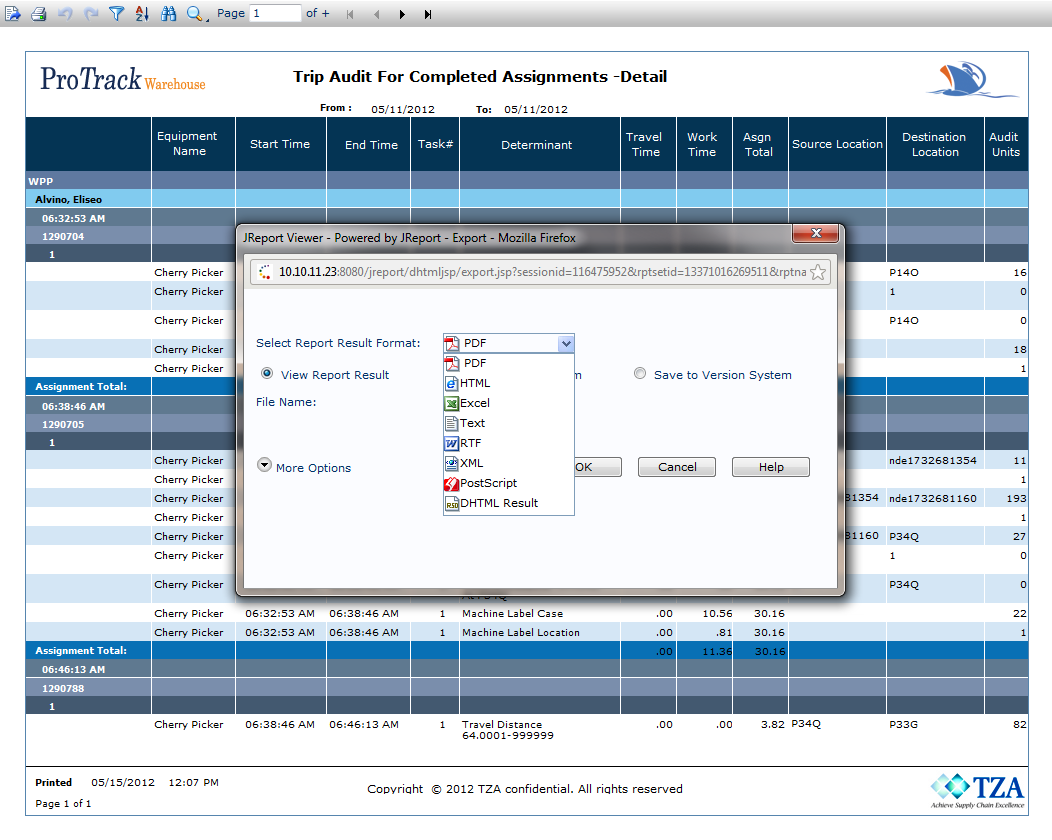Select PDF from the format list
This screenshot has height=840, width=1052.
[x=509, y=363]
